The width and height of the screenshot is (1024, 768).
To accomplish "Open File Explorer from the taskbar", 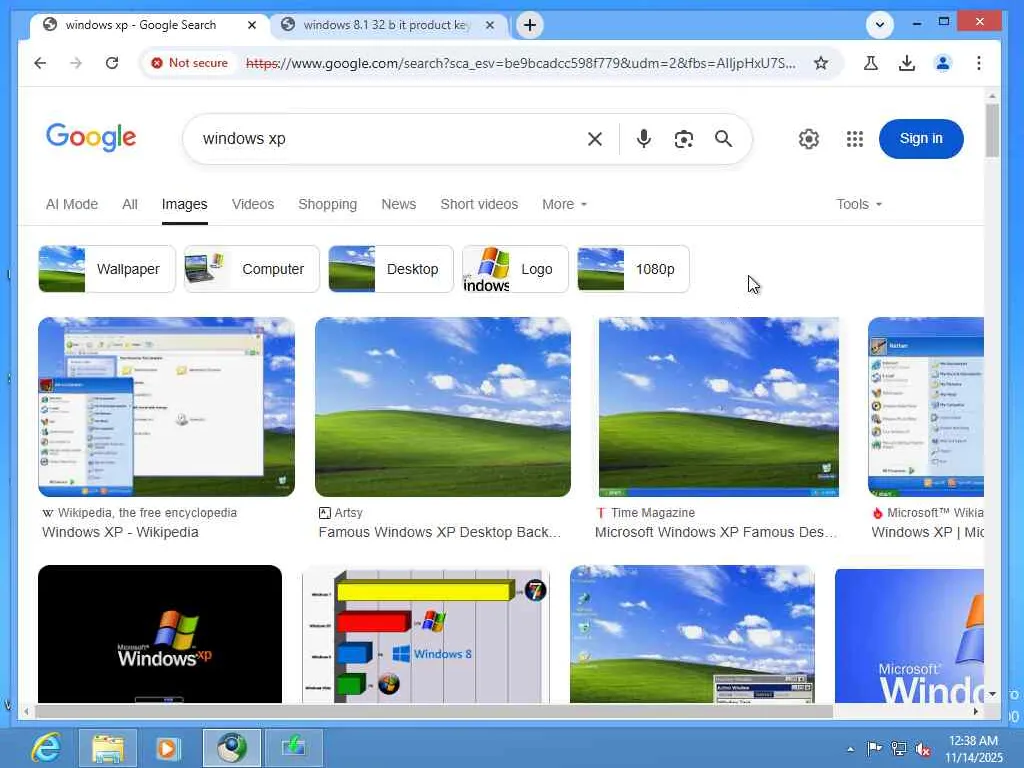I will [x=108, y=748].
